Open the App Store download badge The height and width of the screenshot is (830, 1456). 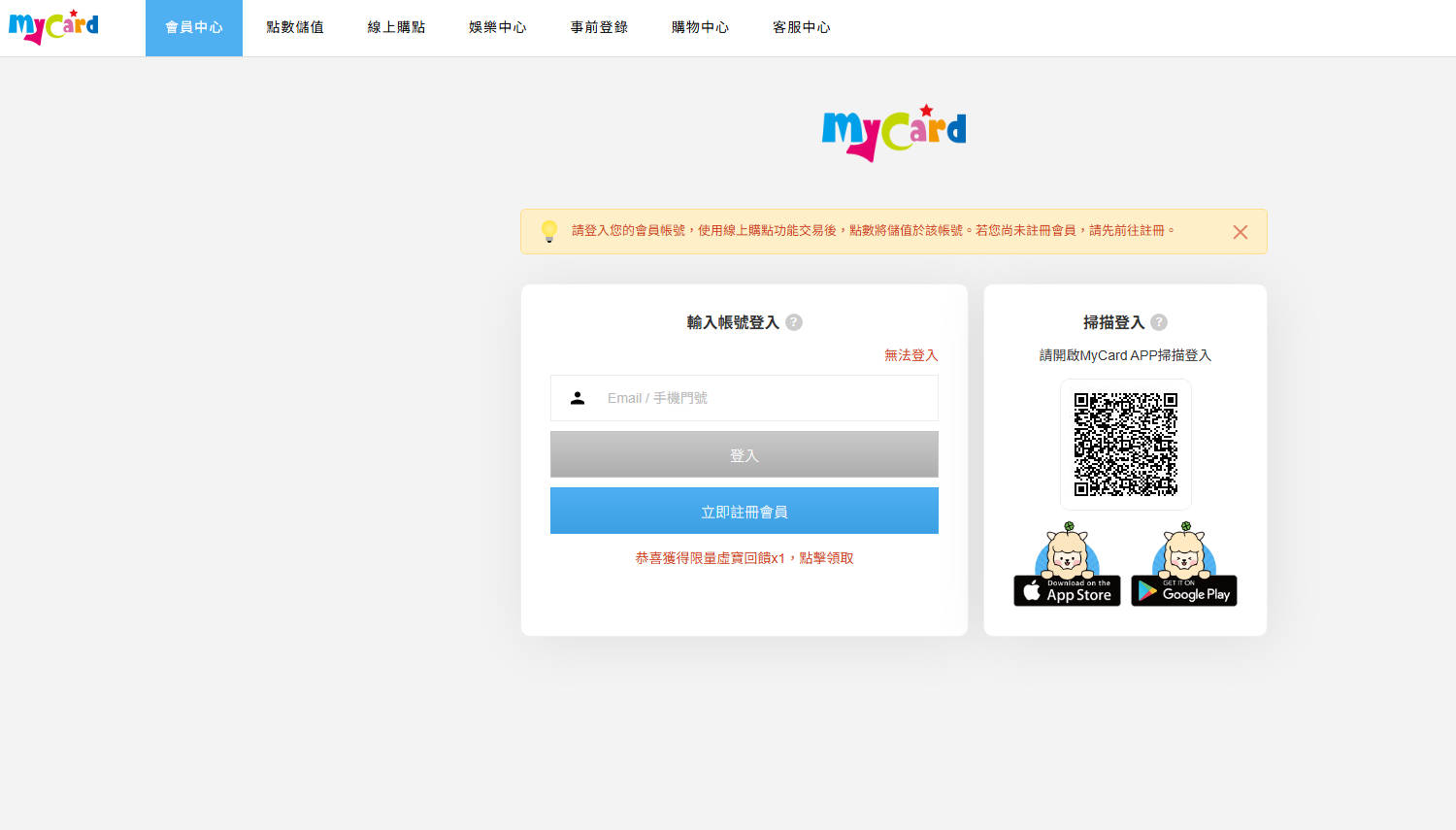coord(1067,590)
